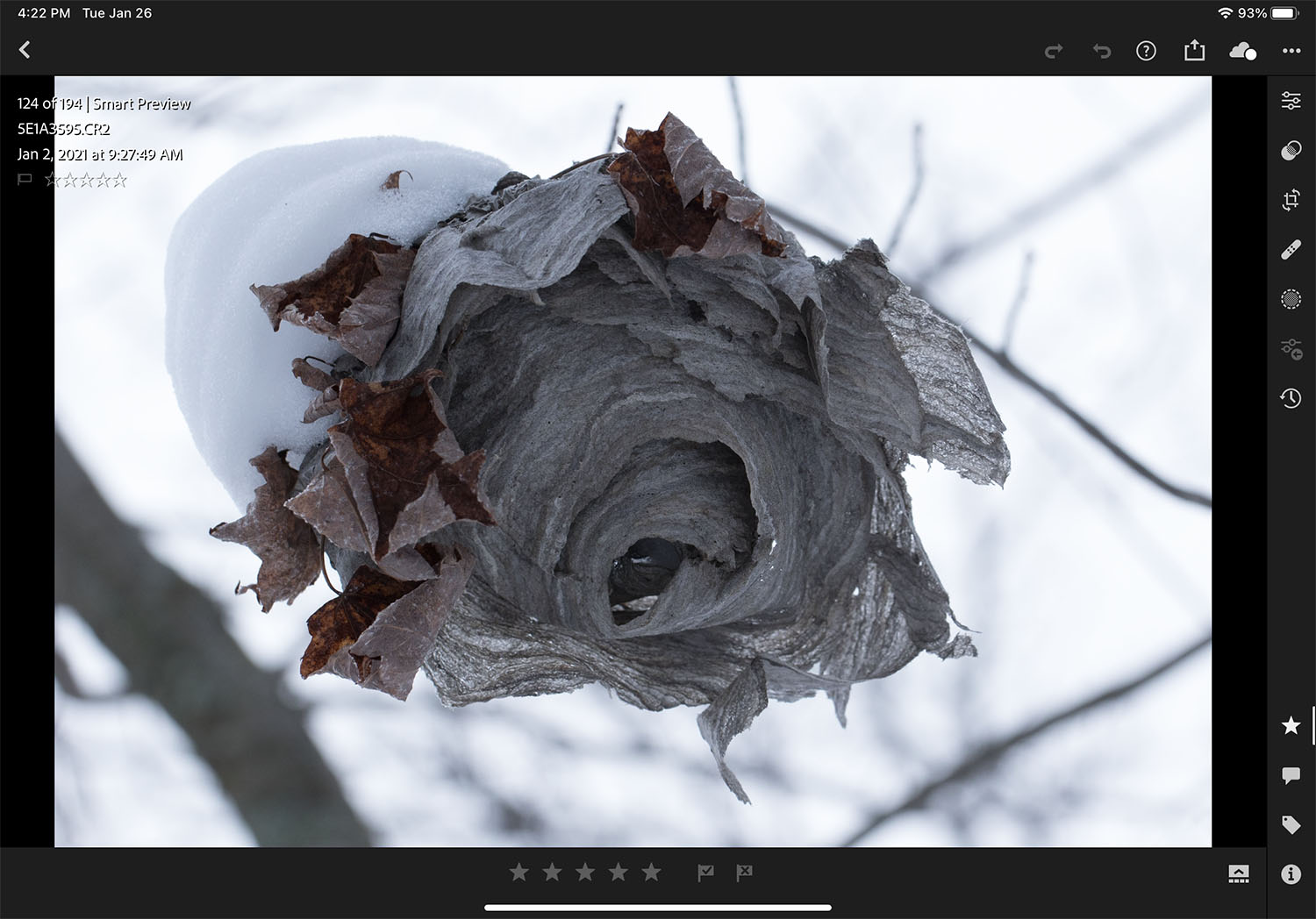Viewport: 1316px width, 919px height.
Task: Tap the overlay star rating row
Action: point(86,180)
